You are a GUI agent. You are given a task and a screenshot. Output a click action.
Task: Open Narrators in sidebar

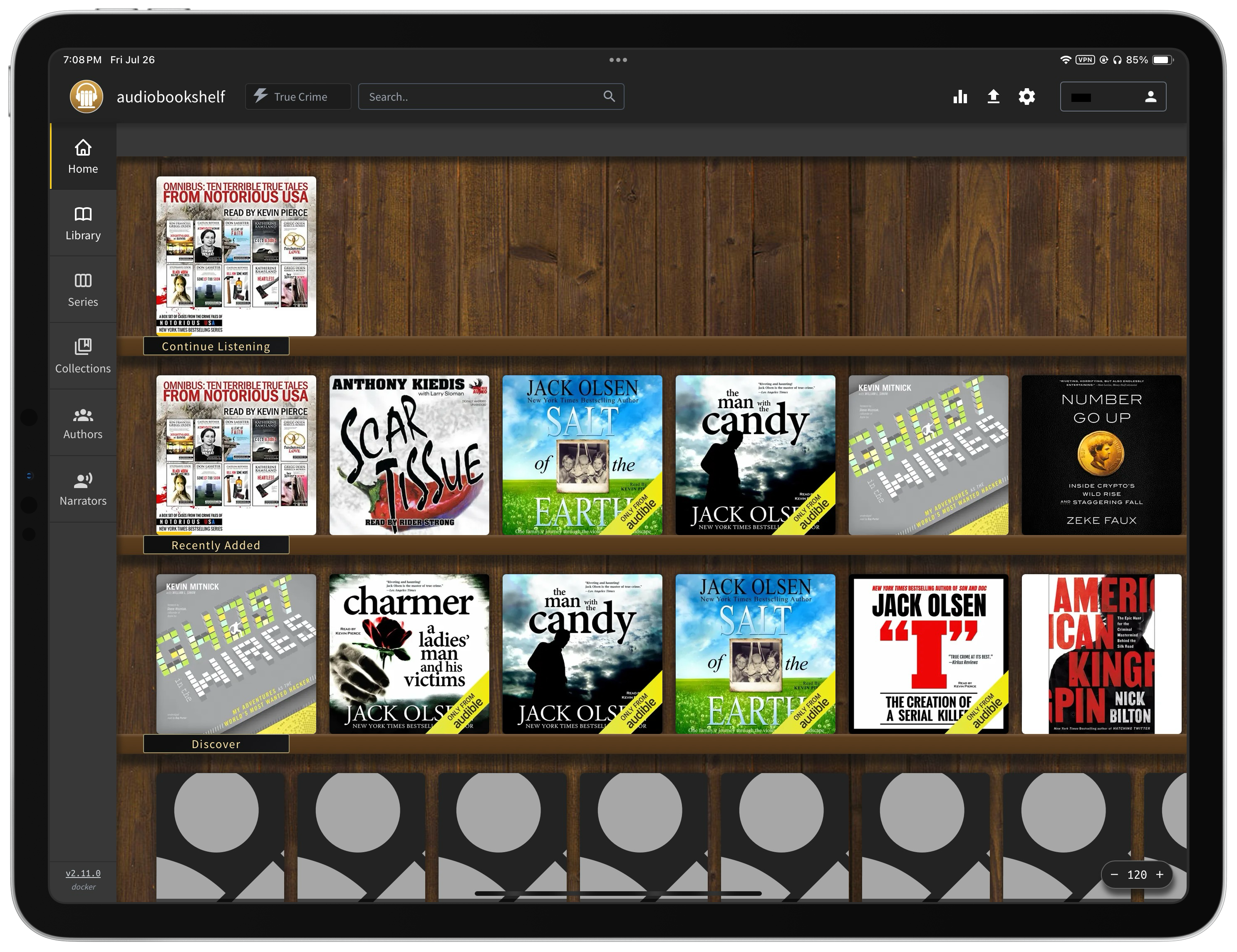[83, 489]
